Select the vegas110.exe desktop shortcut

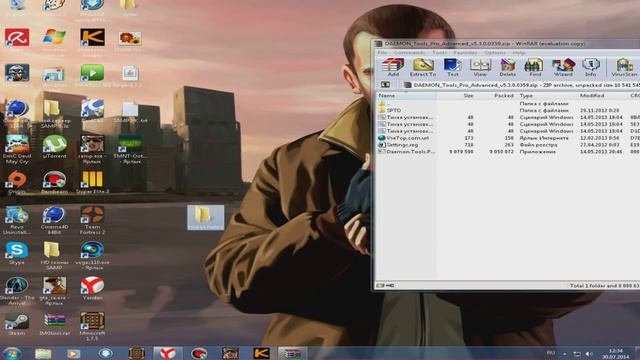click(92, 256)
